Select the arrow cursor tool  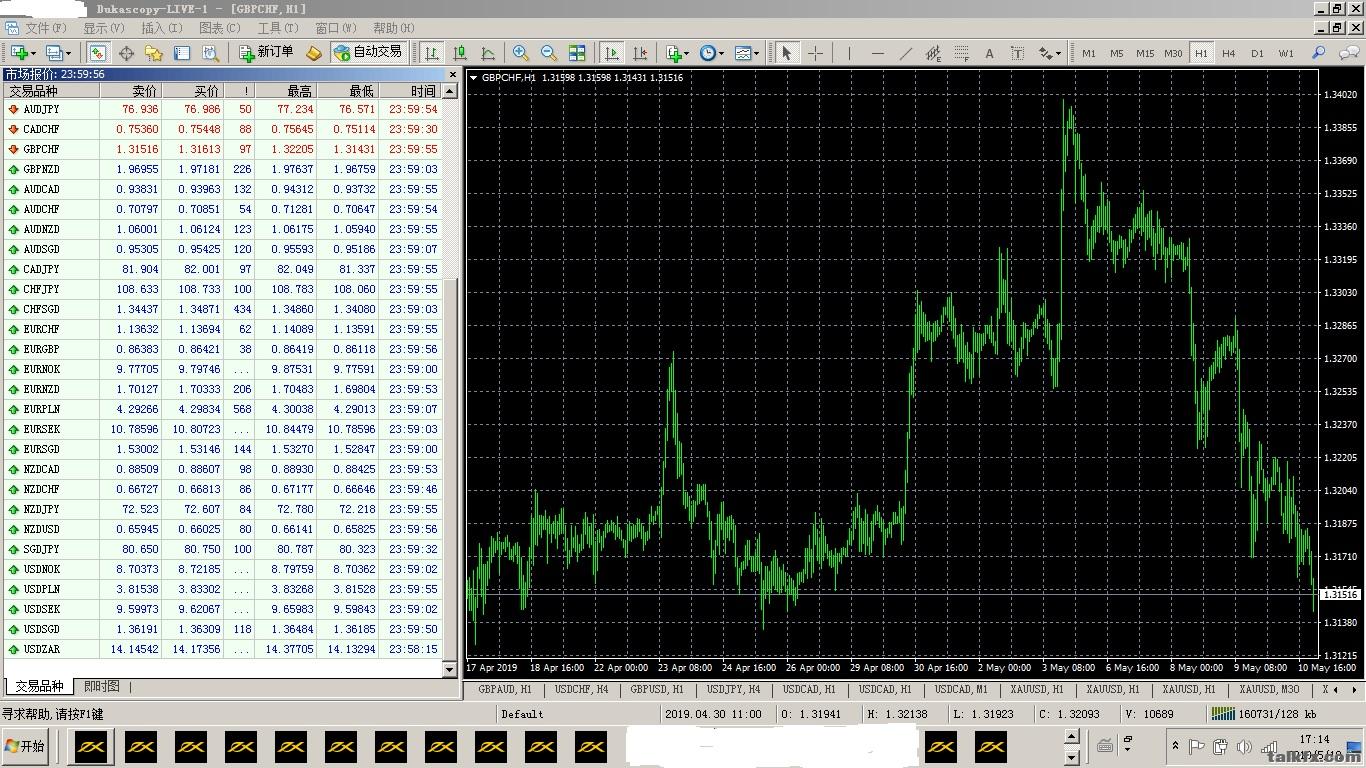[787, 53]
